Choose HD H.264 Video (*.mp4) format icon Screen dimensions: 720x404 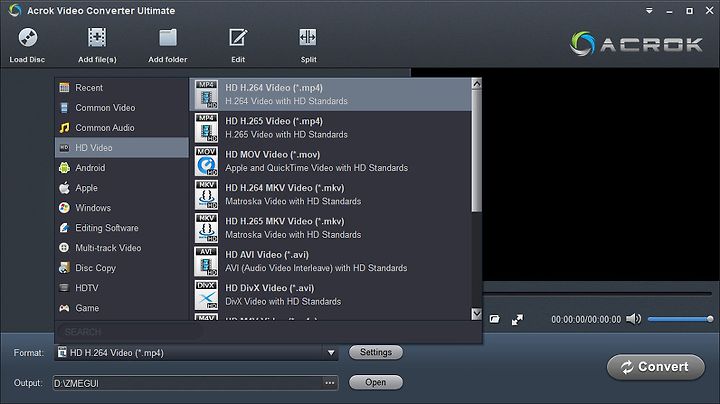pyautogui.click(x=206, y=95)
